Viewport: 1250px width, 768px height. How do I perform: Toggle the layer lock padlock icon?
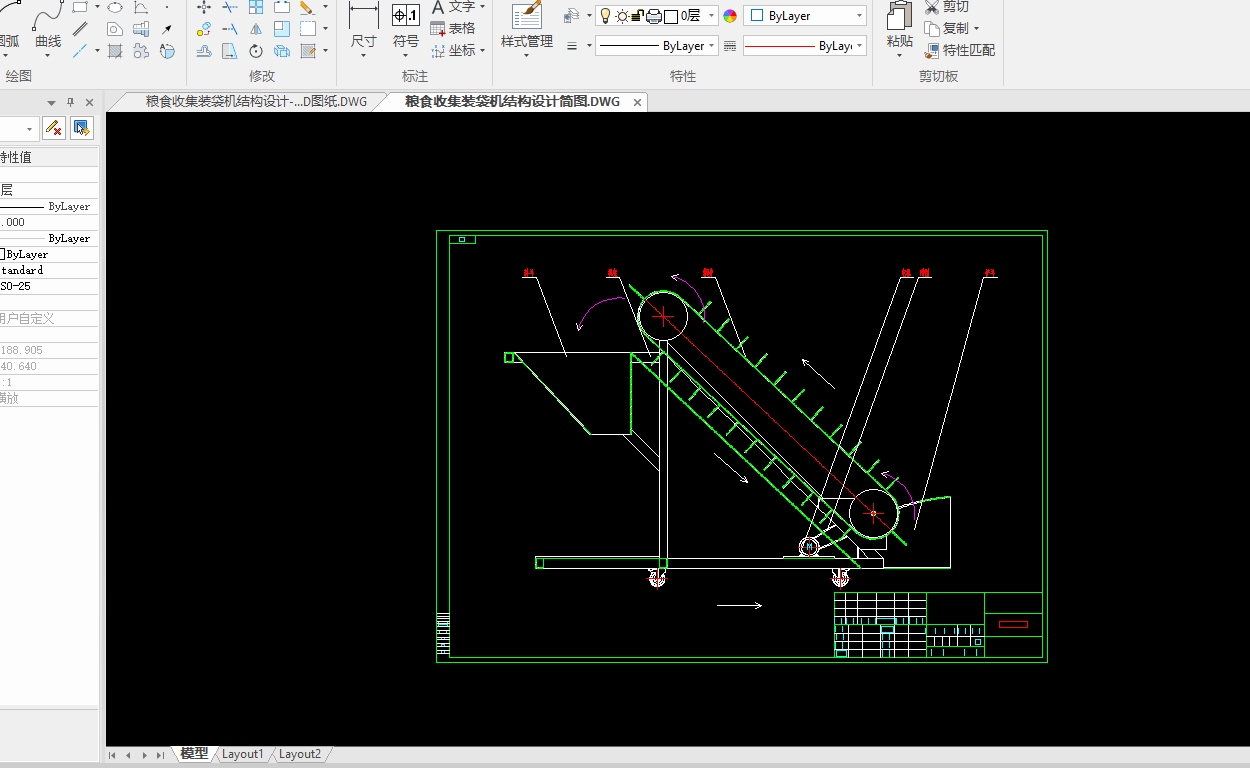tap(637, 16)
